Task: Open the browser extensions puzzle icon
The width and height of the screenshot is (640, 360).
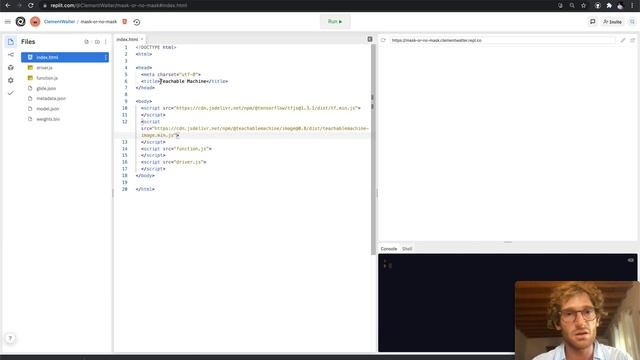Action: coord(609,5)
